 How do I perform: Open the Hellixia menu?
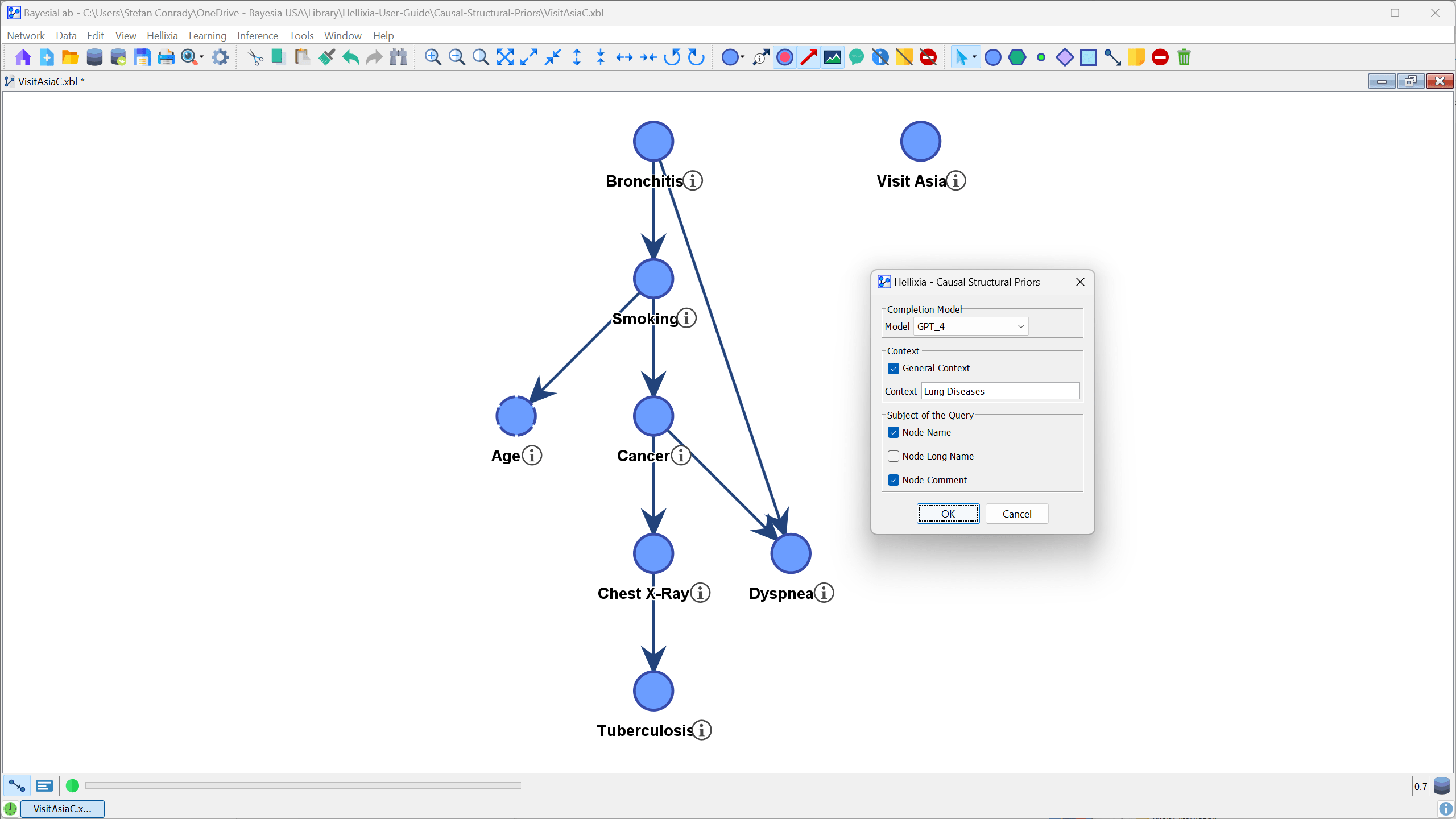coord(162,35)
